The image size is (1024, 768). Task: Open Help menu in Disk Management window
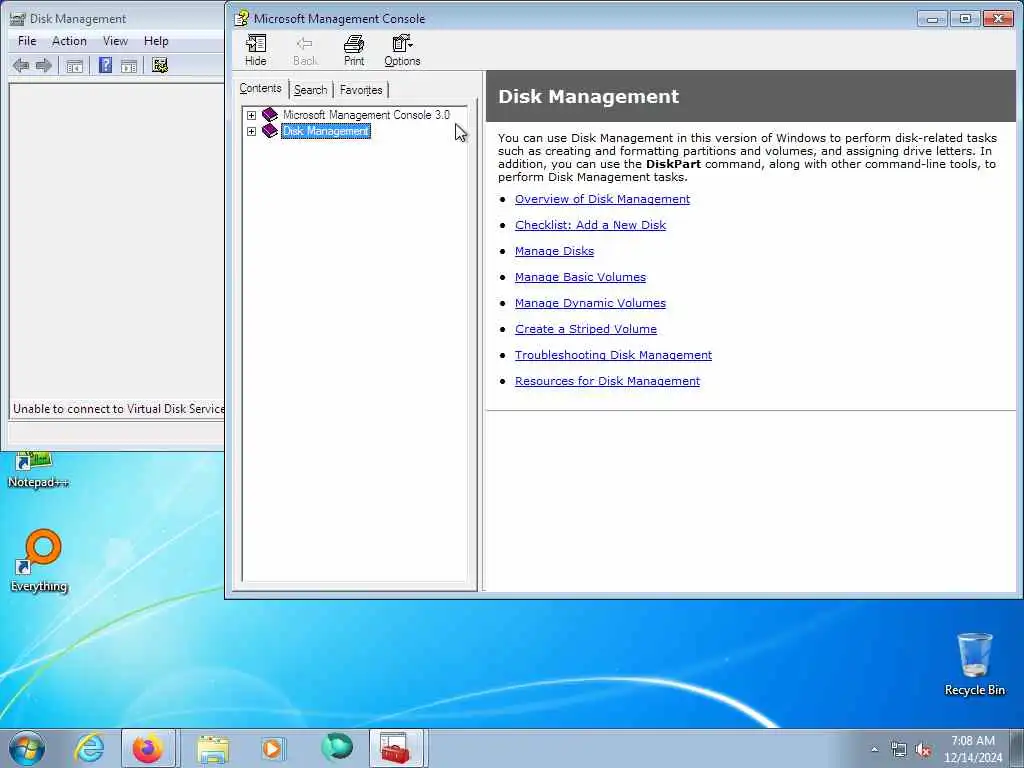tap(156, 41)
